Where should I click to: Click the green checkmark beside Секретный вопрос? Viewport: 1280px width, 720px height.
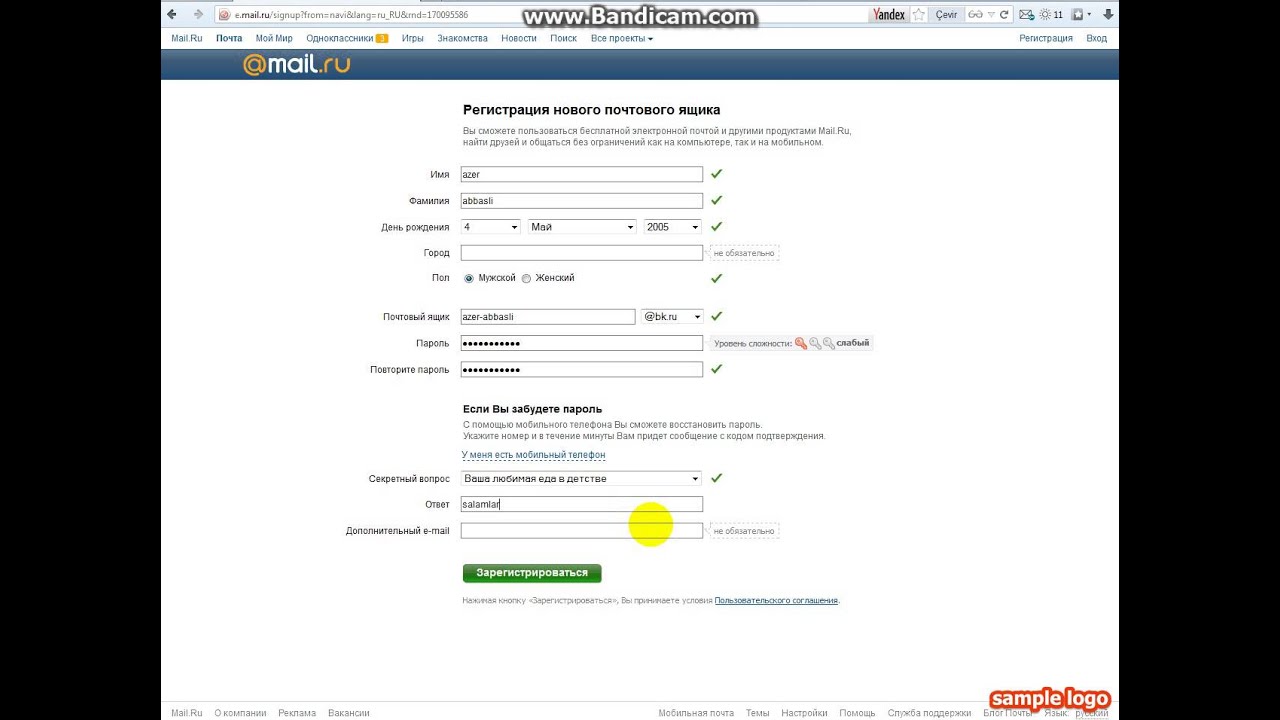click(716, 478)
